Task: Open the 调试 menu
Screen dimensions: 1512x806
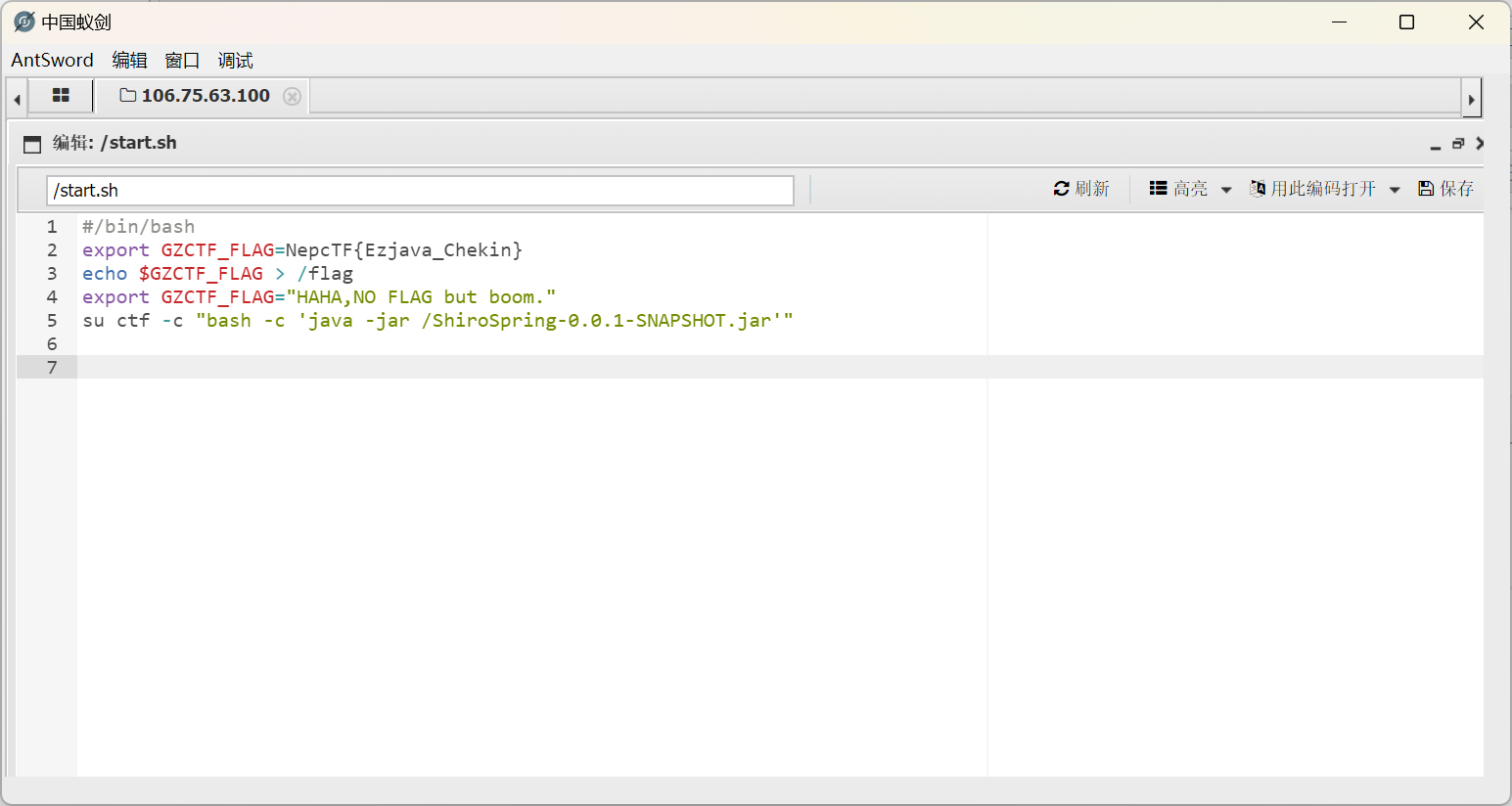Action: (235, 60)
